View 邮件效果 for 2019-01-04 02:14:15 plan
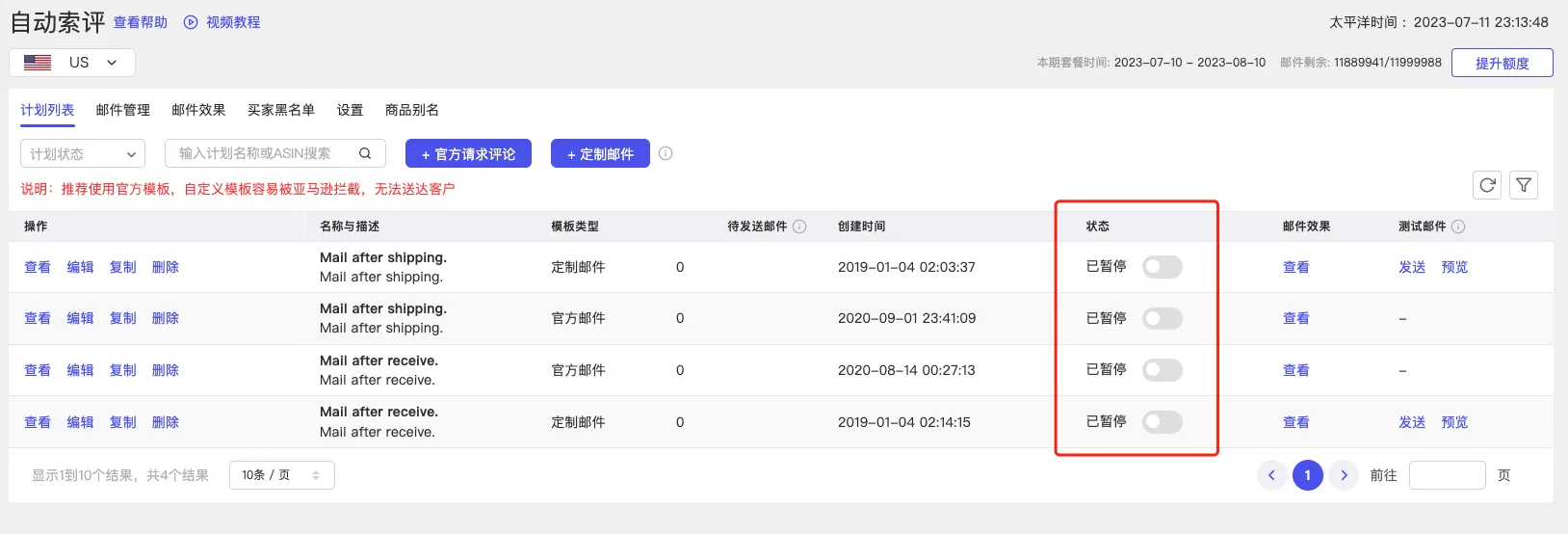1568x534 pixels. click(1296, 422)
